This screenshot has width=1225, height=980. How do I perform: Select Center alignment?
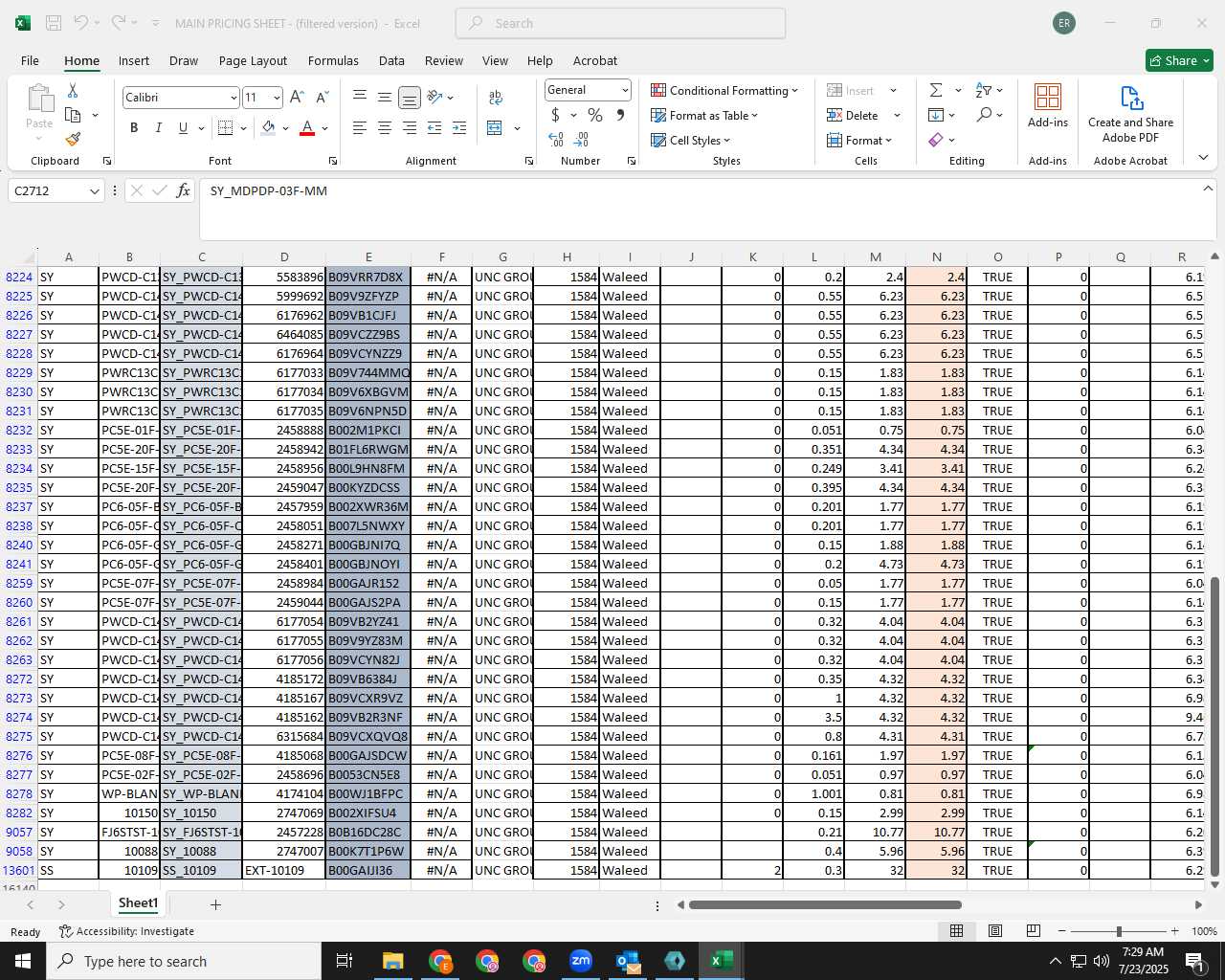pyautogui.click(x=385, y=127)
